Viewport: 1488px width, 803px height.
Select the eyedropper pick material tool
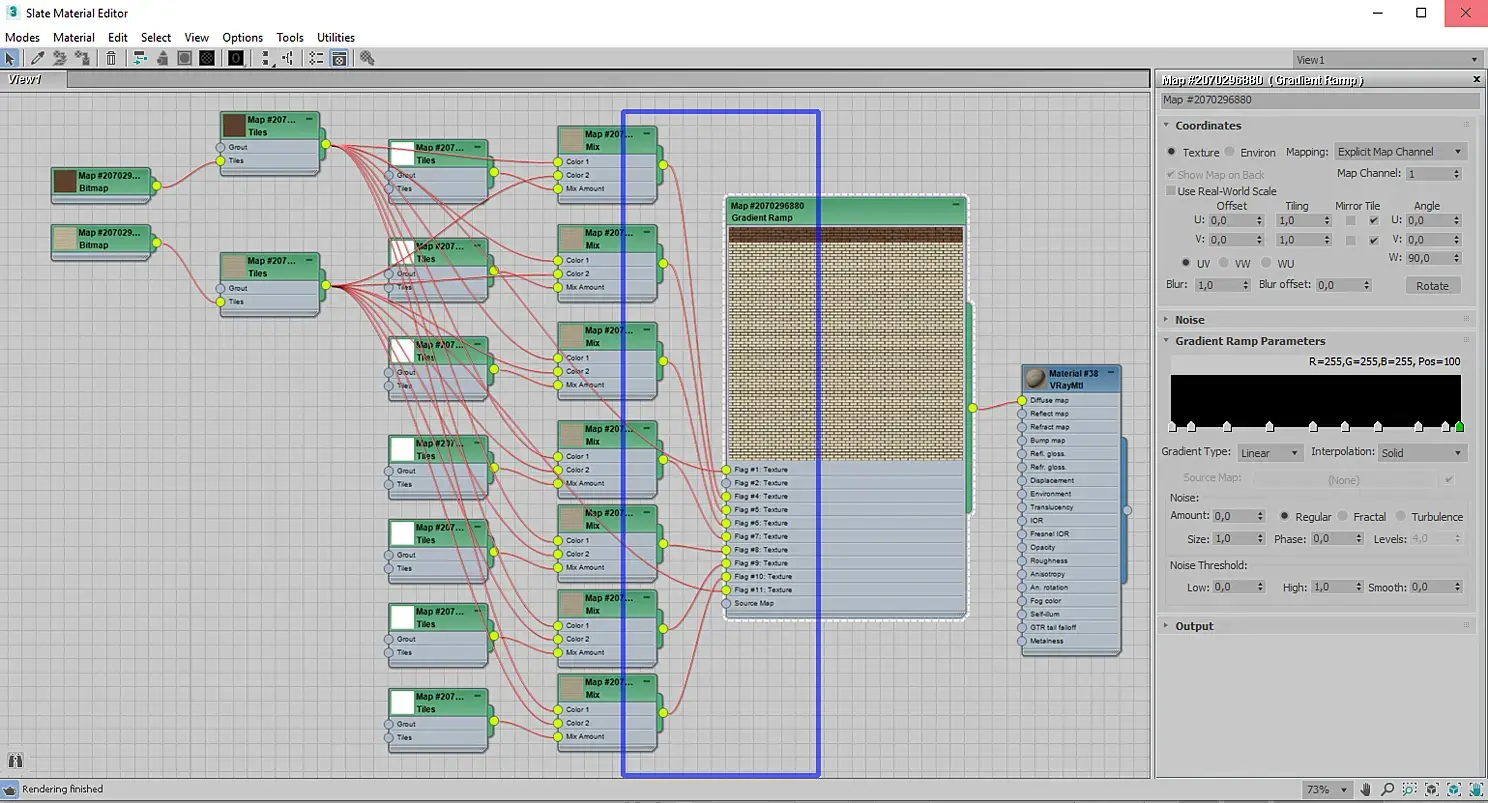point(37,59)
